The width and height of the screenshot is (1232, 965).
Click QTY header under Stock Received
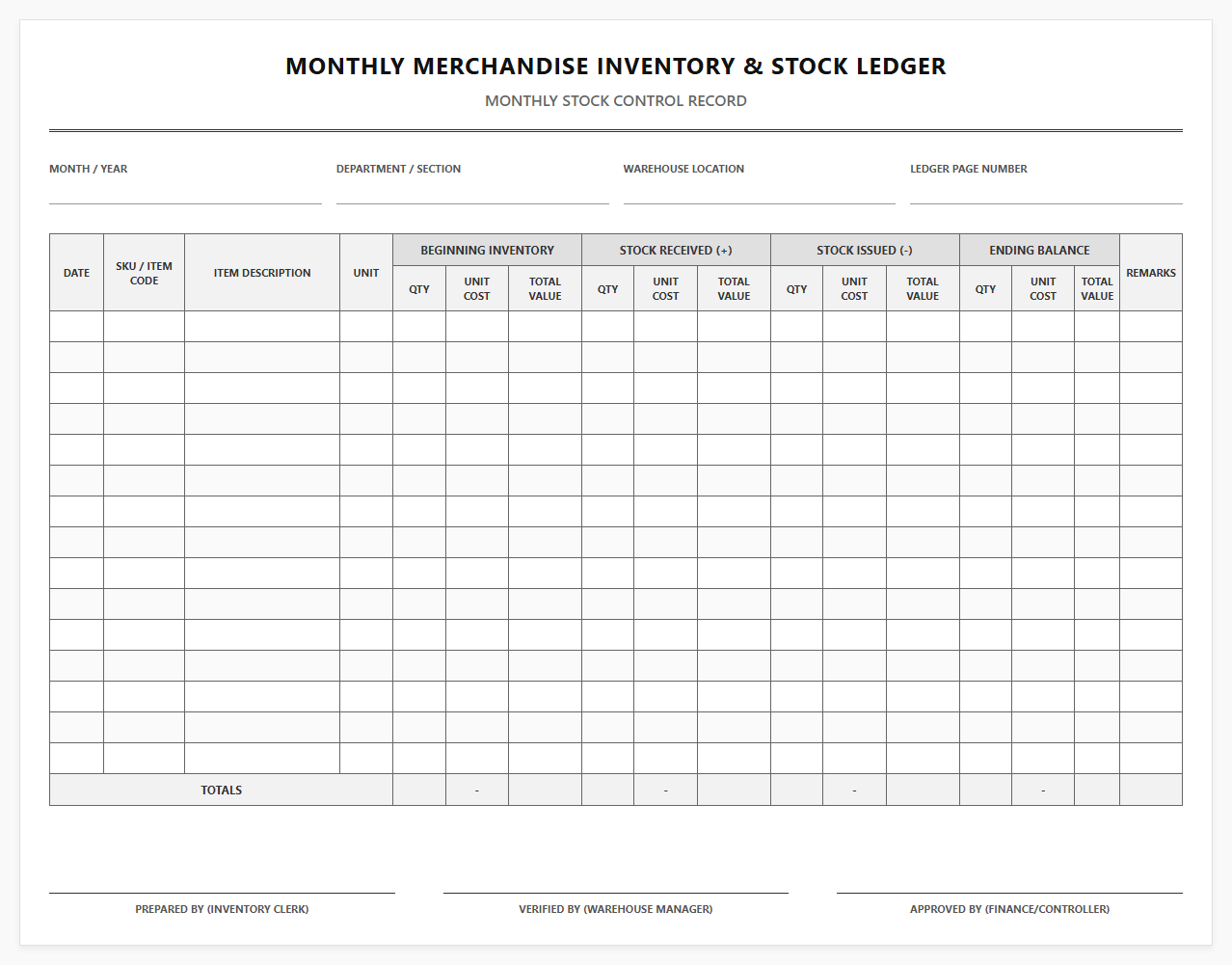coord(608,288)
